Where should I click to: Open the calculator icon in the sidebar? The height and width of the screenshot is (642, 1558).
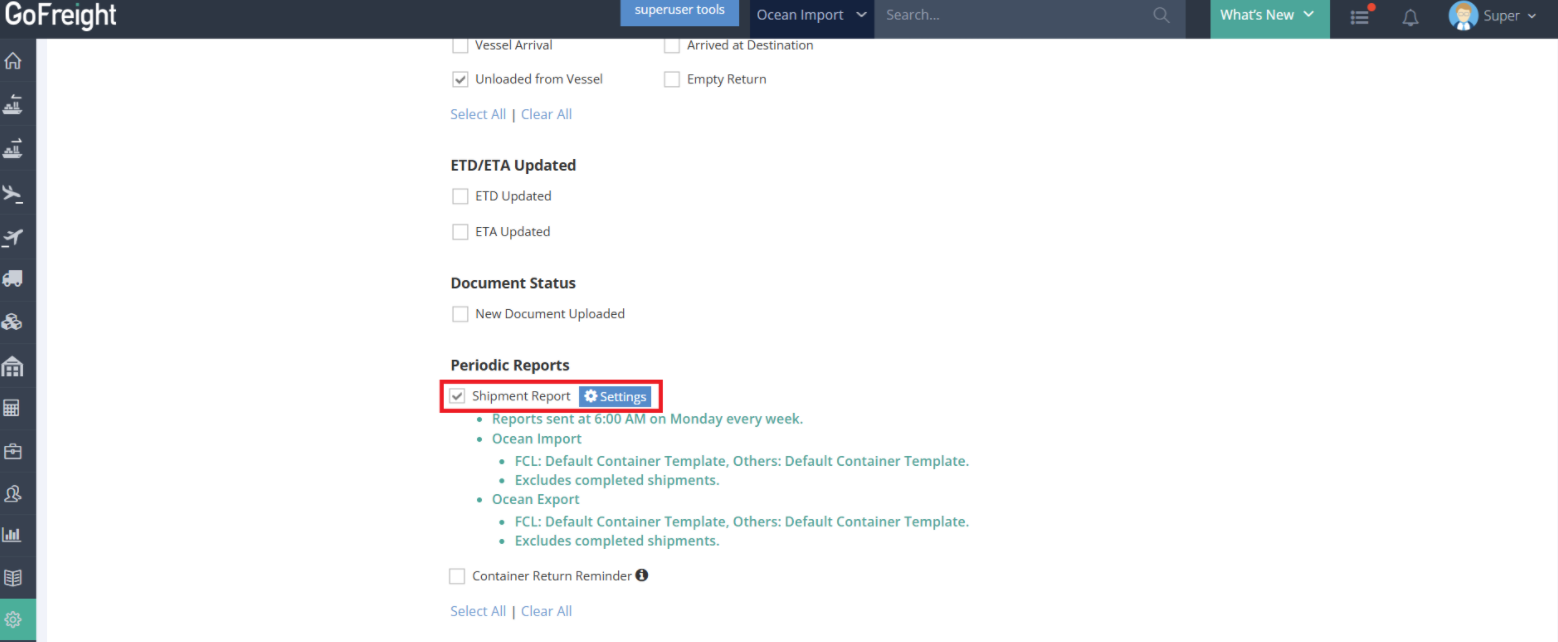(13, 408)
